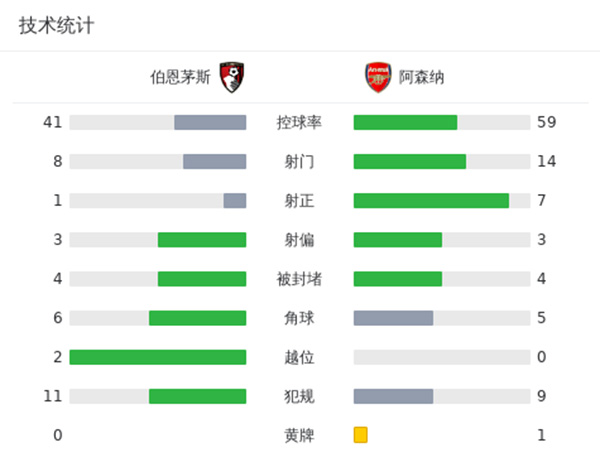Click the Bournemouth club crest
600x462 pixels.
click(x=232, y=78)
